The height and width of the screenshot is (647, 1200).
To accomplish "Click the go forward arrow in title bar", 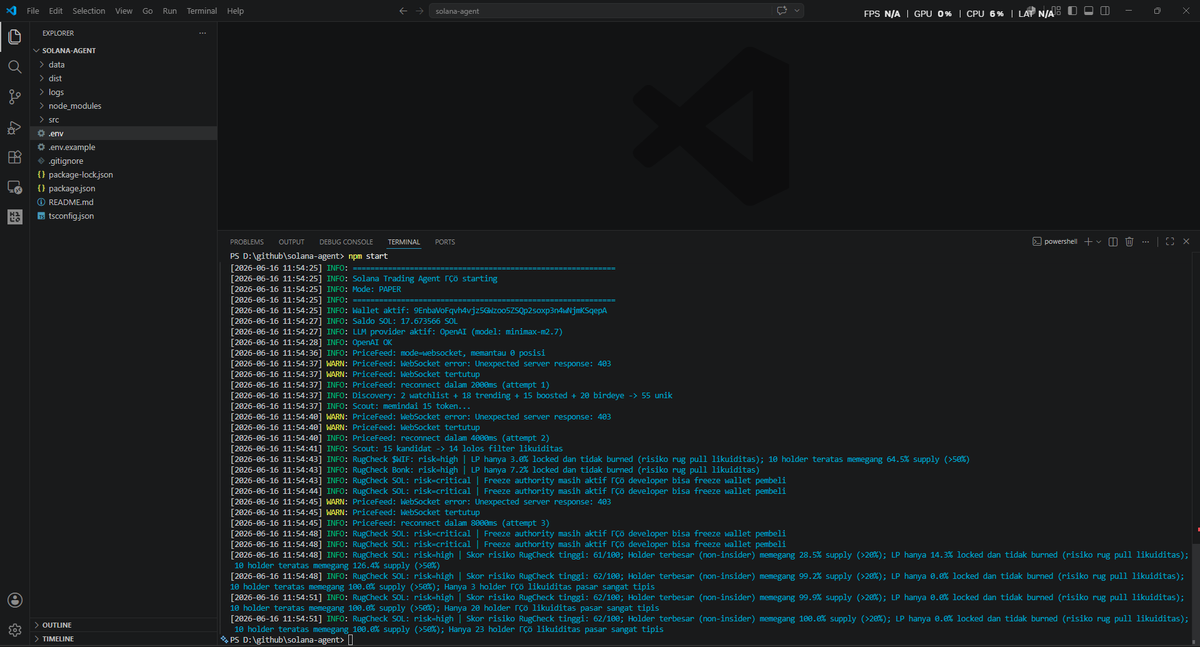I will [x=420, y=11].
